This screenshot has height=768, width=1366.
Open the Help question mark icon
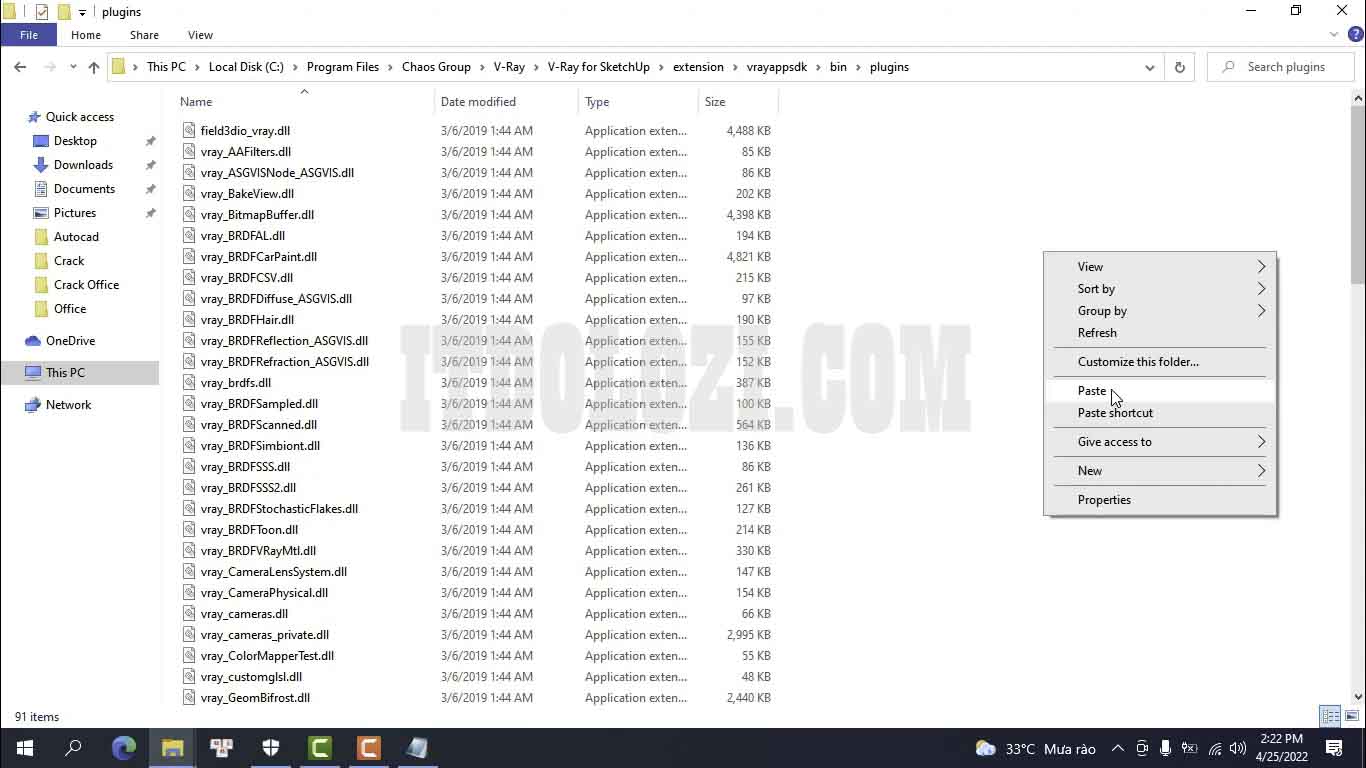[x=1355, y=35]
